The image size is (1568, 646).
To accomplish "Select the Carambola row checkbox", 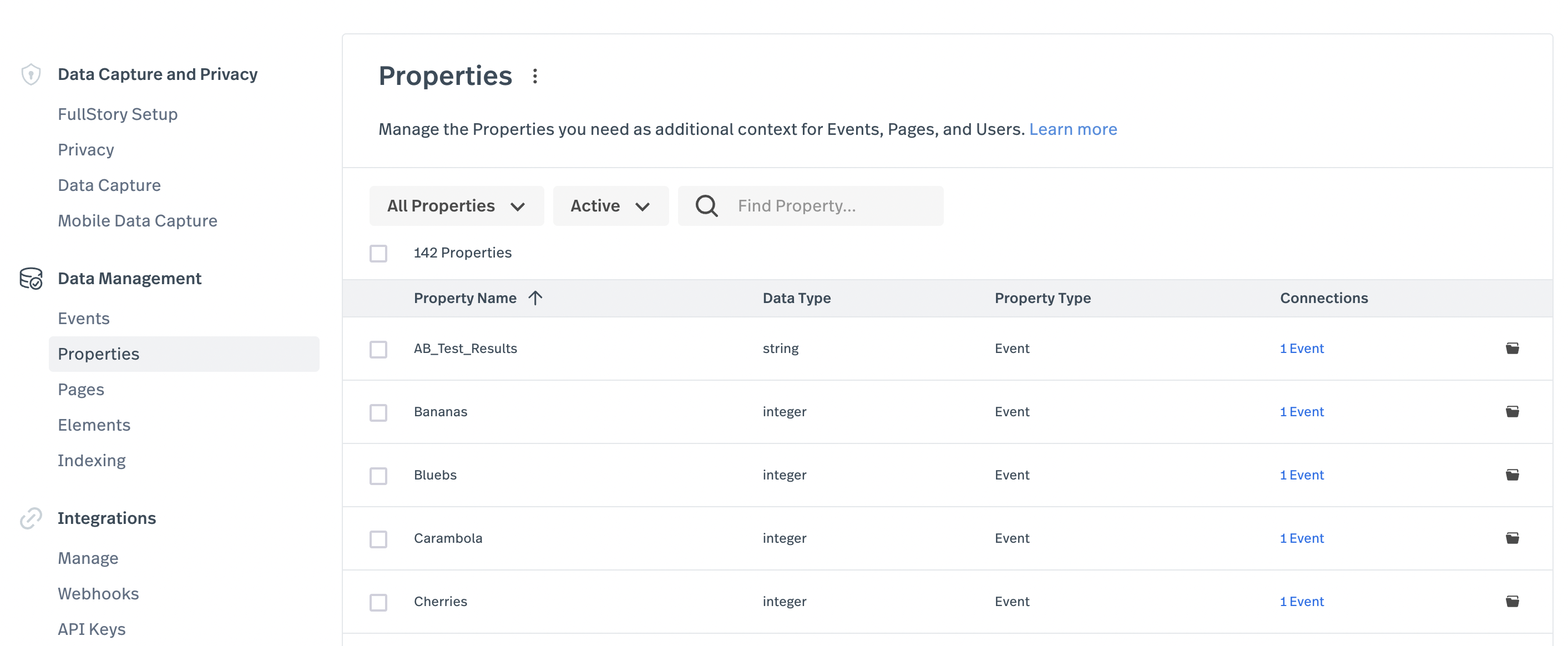I will pos(378,539).
